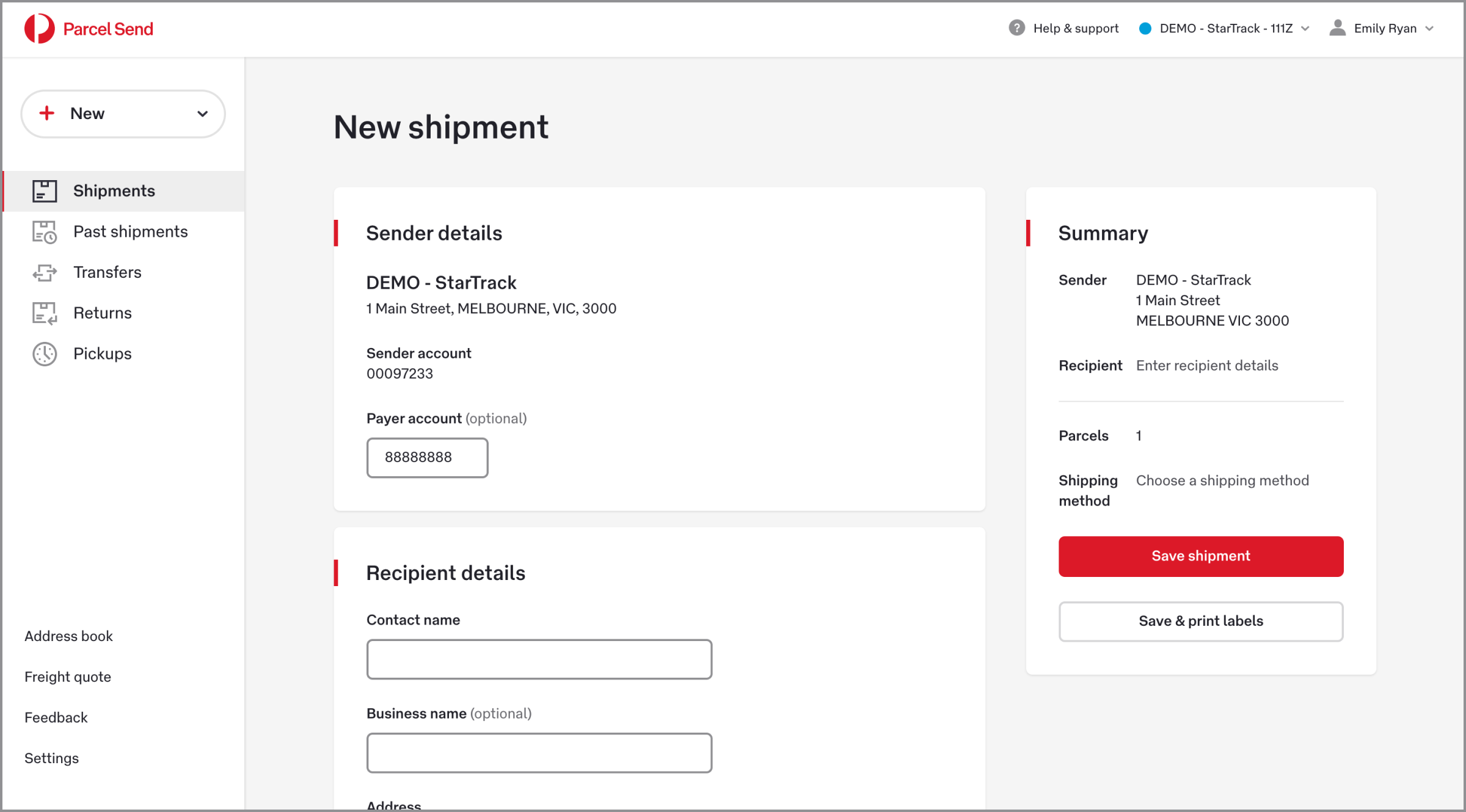Click the Save & print labels button

tap(1201, 622)
